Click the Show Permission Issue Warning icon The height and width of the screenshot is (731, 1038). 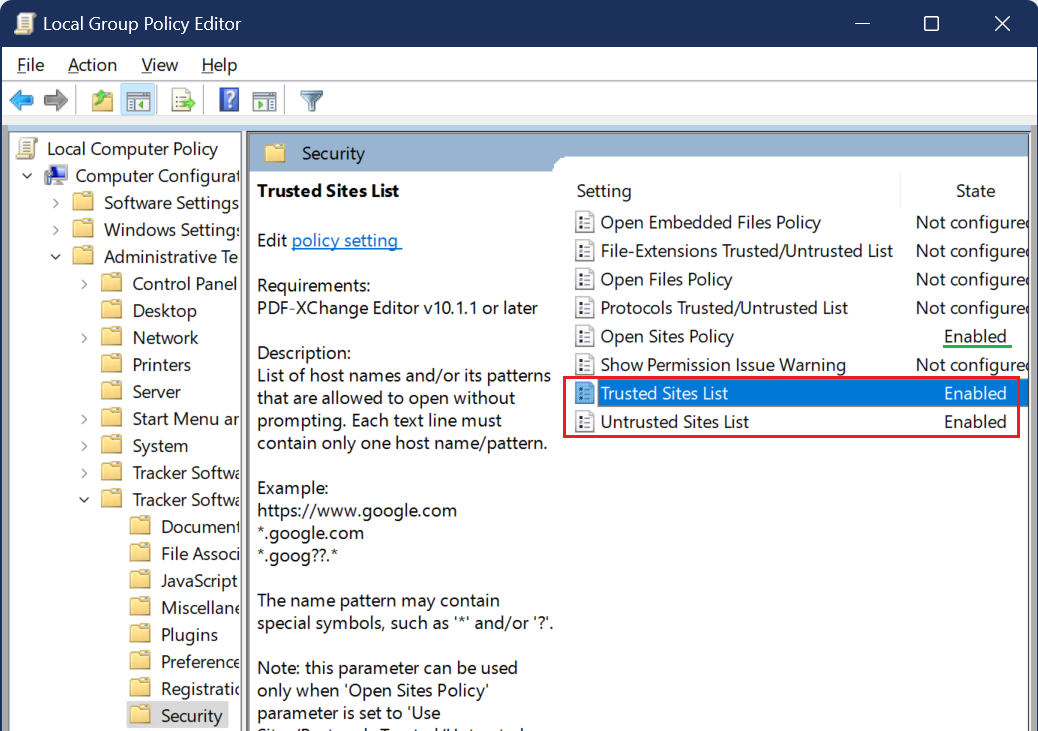coord(584,365)
